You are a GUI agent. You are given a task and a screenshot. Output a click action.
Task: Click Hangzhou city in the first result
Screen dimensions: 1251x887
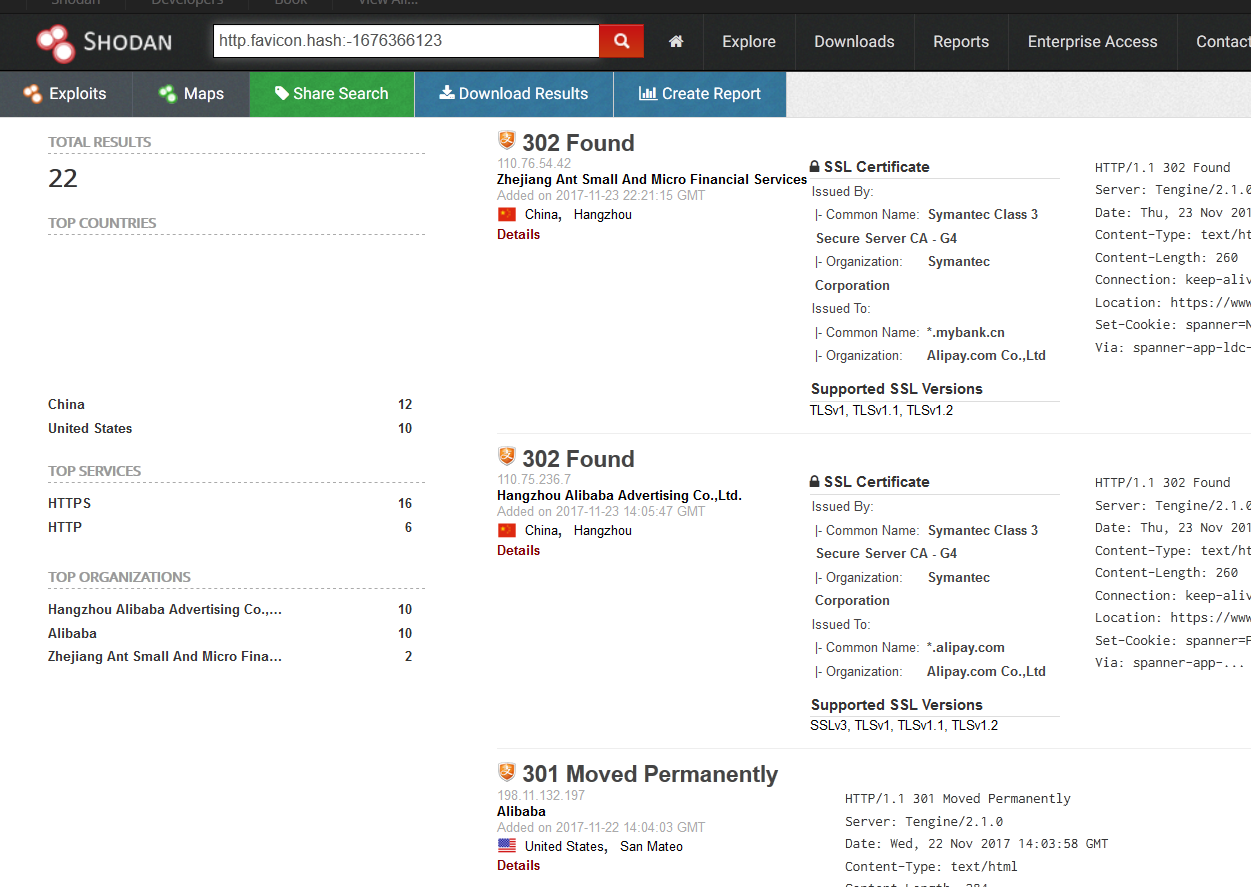click(x=603, y=215)
